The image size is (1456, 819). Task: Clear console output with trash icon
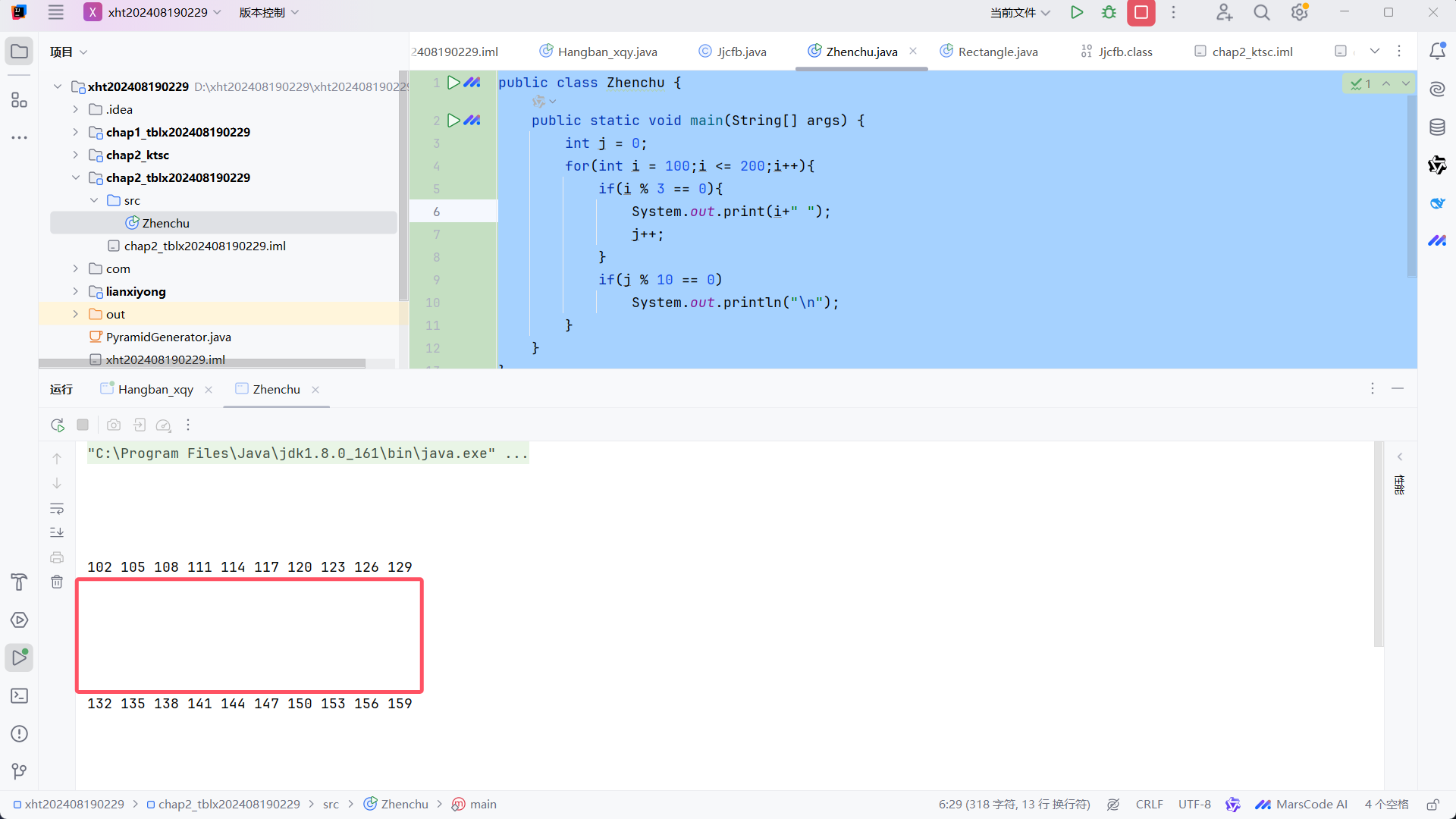pos(57,582)
